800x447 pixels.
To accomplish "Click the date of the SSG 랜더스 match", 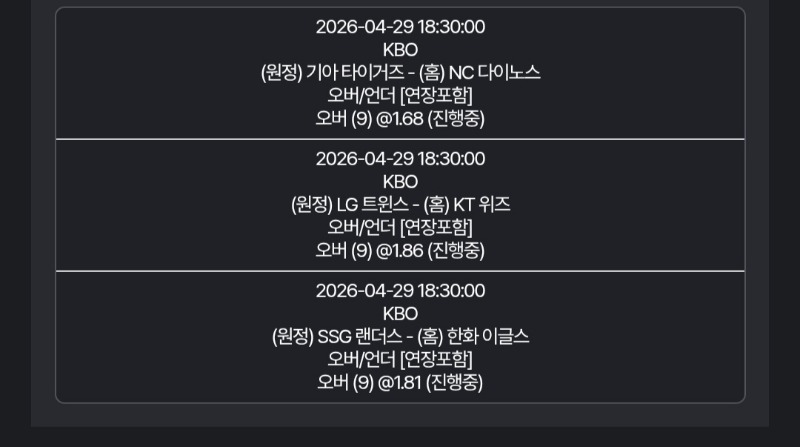I will 400,291.
